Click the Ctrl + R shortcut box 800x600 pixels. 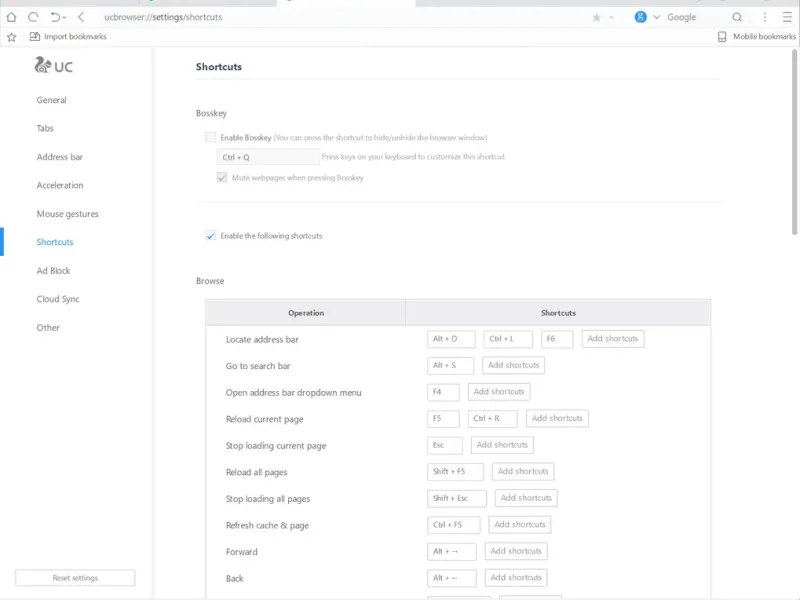492,418
